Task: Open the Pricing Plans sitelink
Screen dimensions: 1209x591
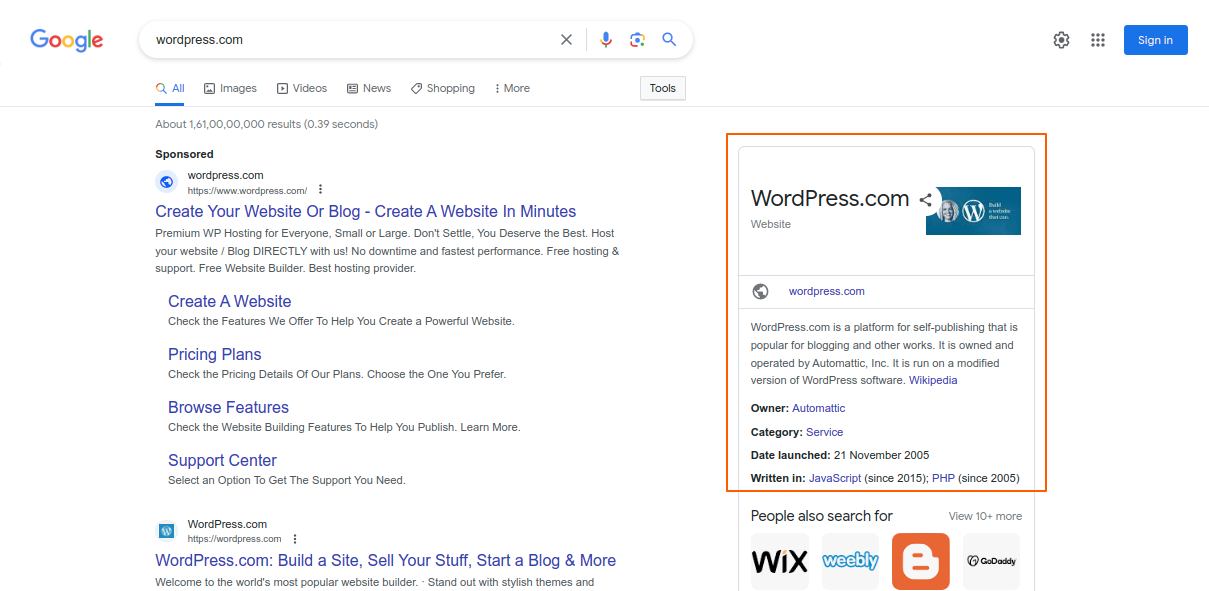Action: point(214,354)
